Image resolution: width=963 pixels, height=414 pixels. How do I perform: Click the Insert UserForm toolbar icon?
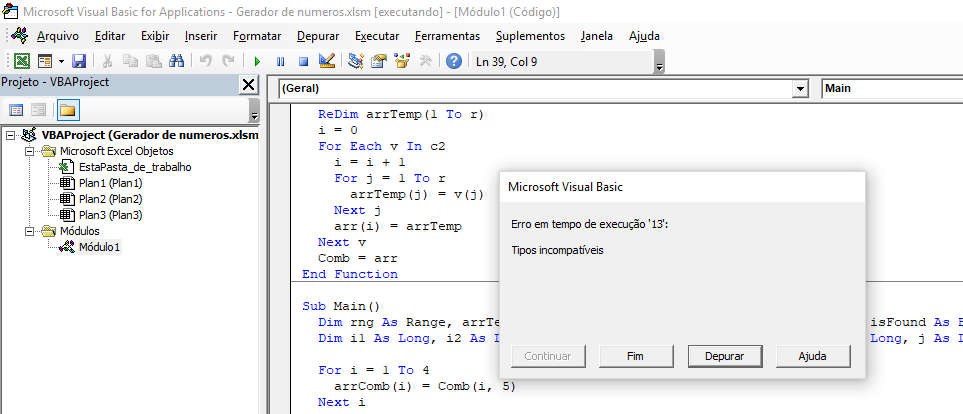(x=45, y=61)
